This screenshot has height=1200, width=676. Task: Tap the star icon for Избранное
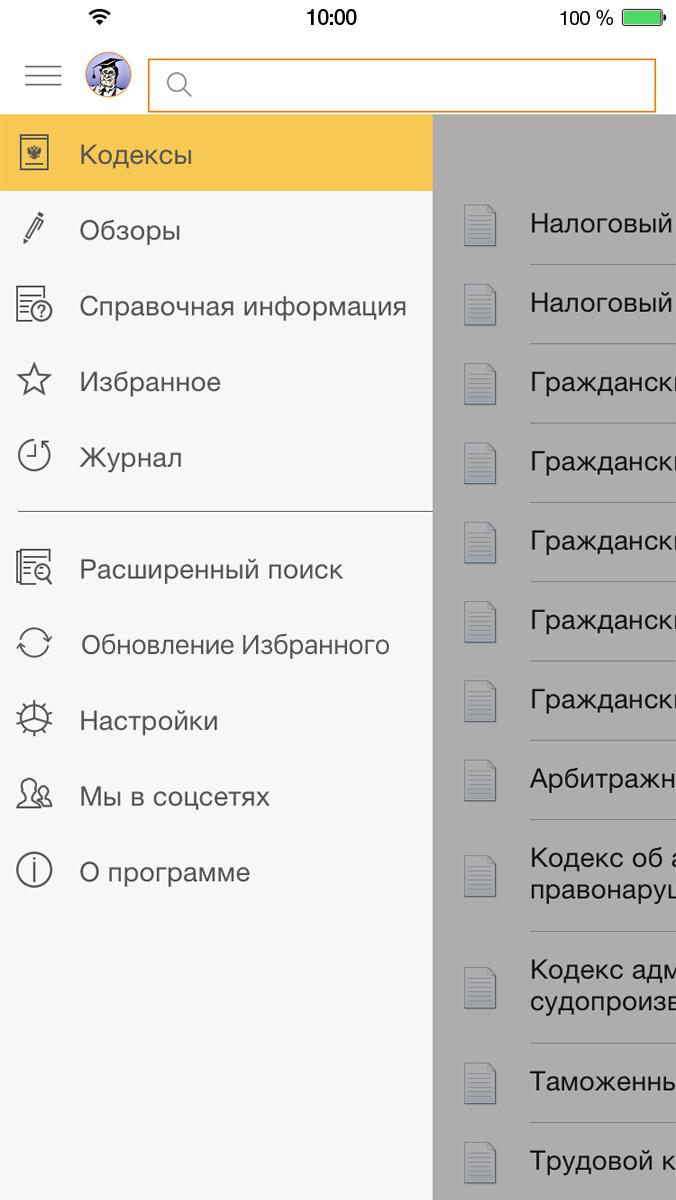click(35, 381)
